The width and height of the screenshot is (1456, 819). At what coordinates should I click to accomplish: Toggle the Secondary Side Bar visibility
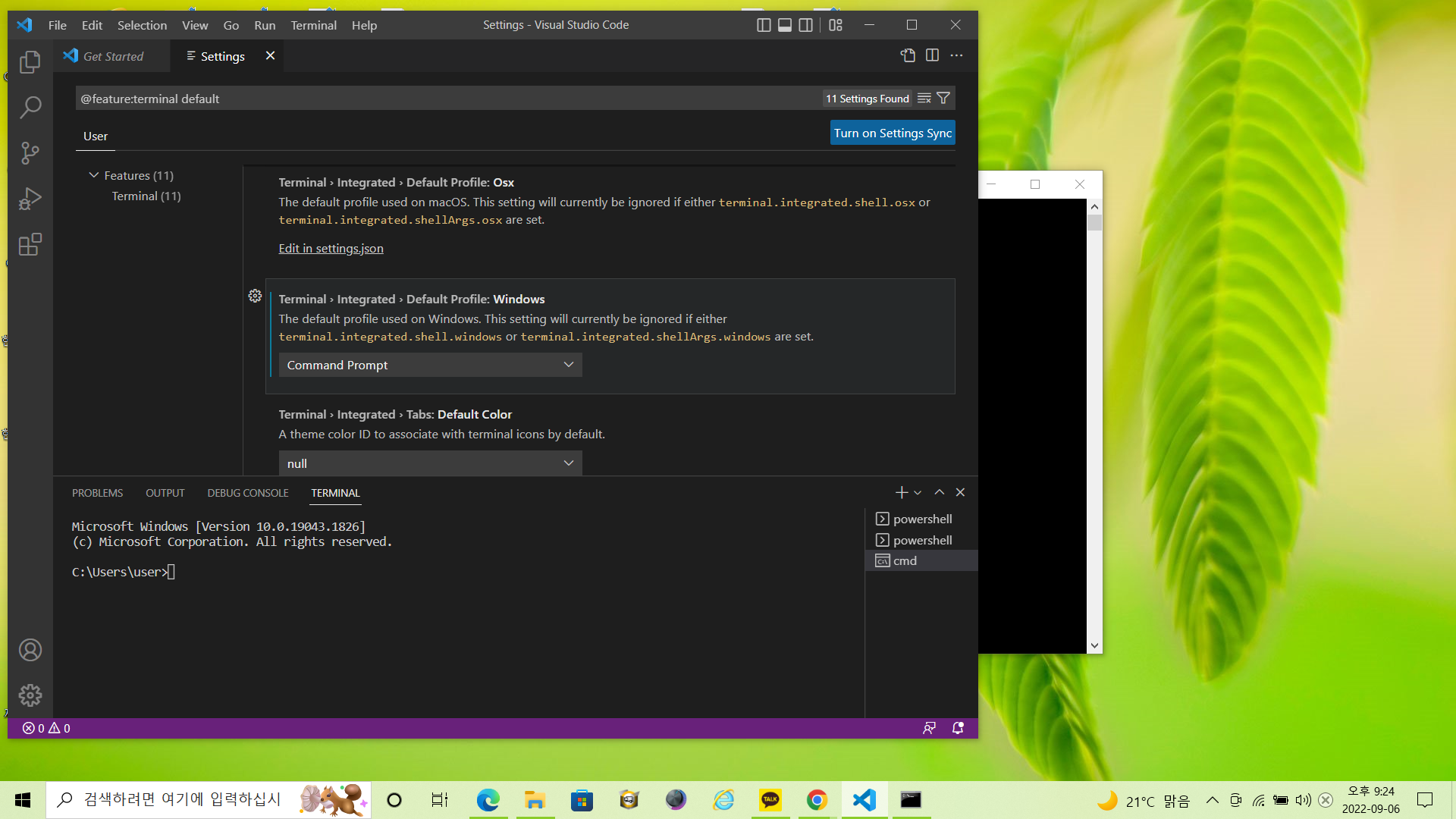pyautogui.click(x=806, y=25)
